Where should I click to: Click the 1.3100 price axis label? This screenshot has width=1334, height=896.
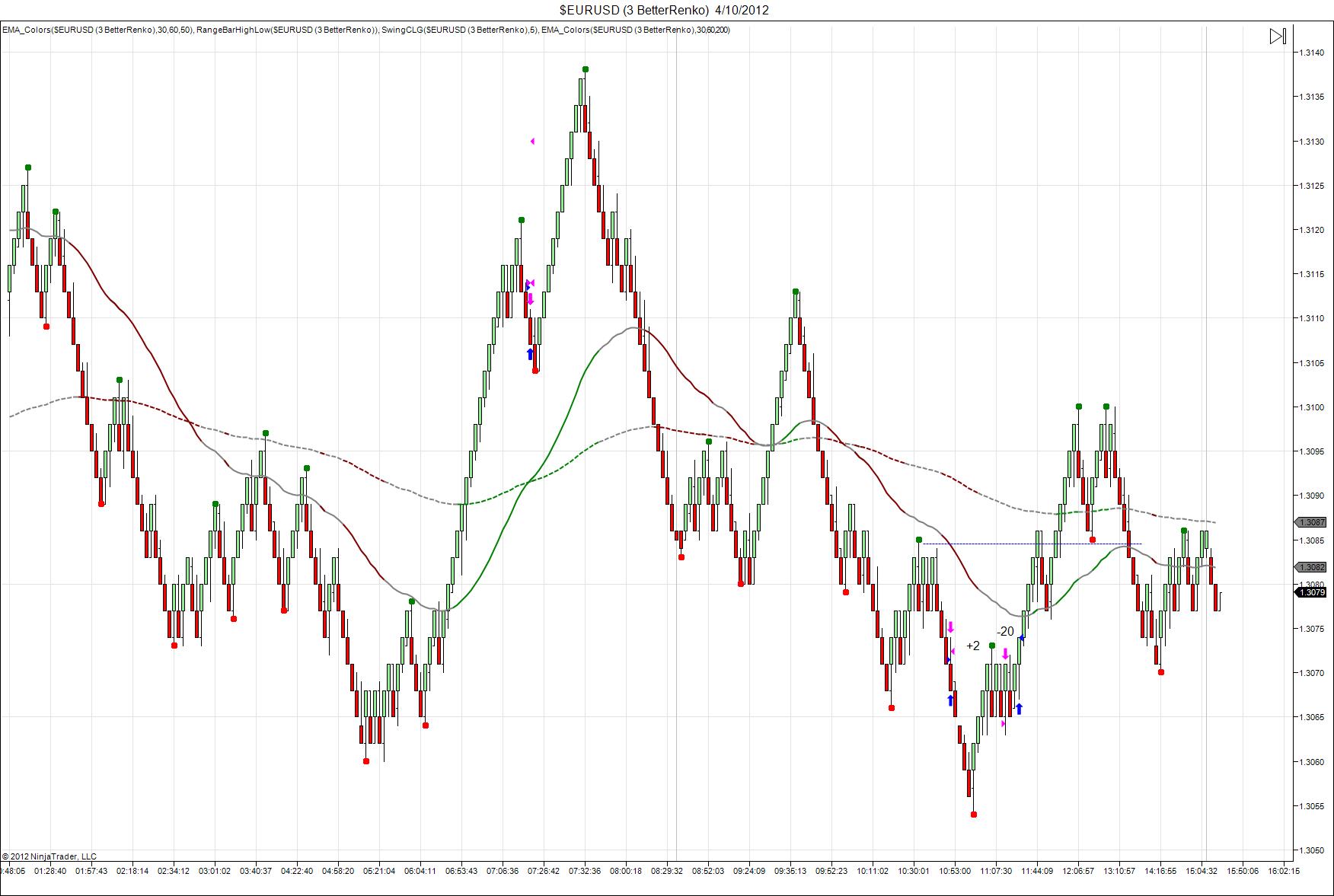click(1311, 407)
